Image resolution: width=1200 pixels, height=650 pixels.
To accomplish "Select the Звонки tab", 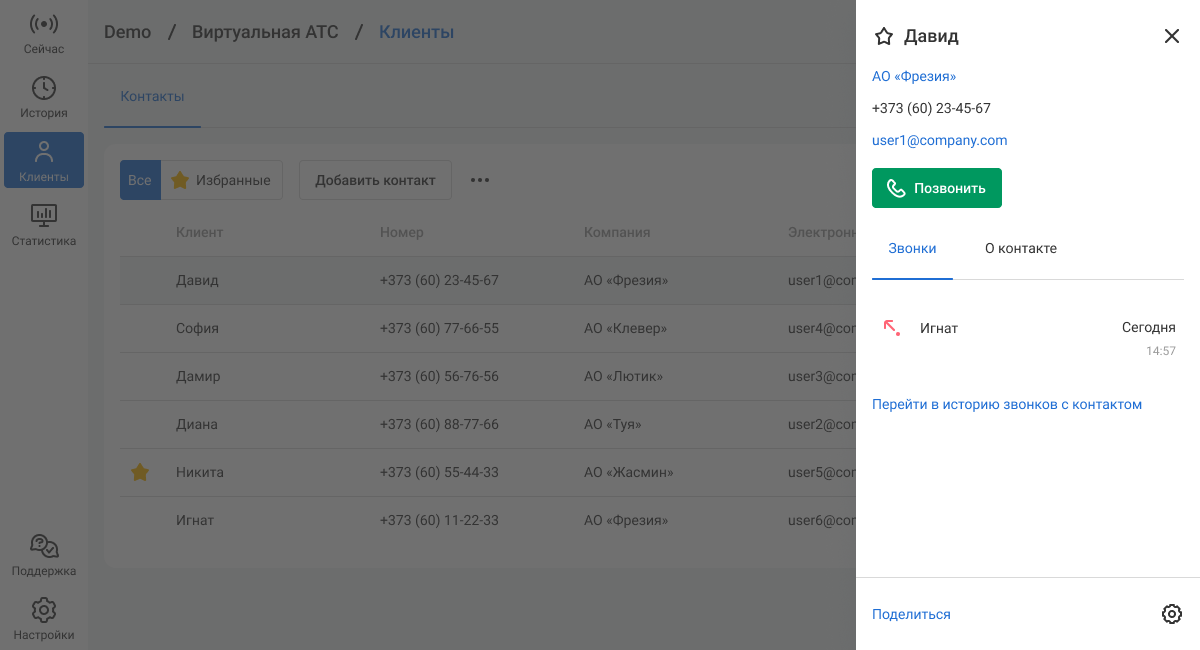I will tap(912, 248).
